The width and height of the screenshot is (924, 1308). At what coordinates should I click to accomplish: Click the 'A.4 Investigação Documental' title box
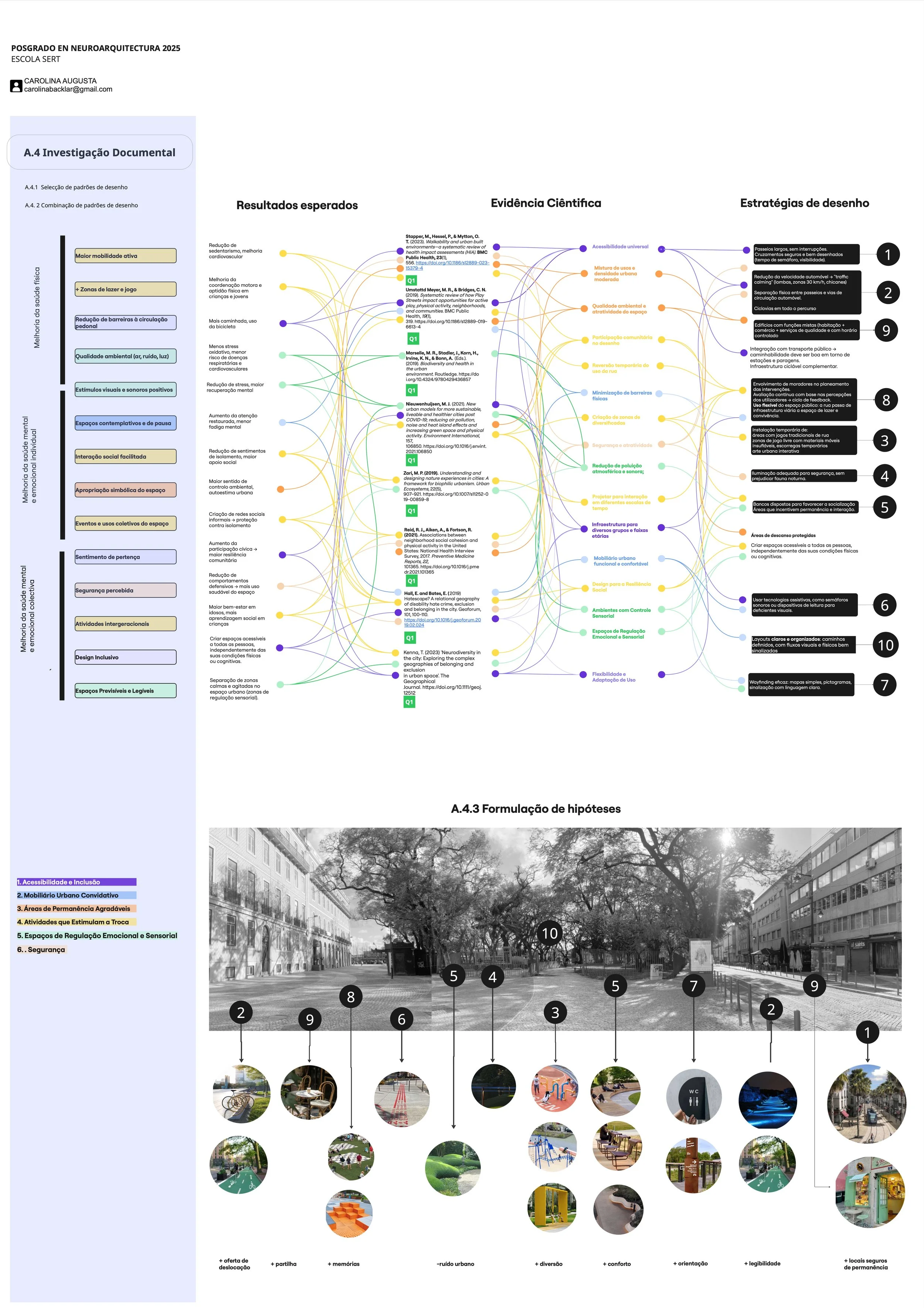click(100, 153)
